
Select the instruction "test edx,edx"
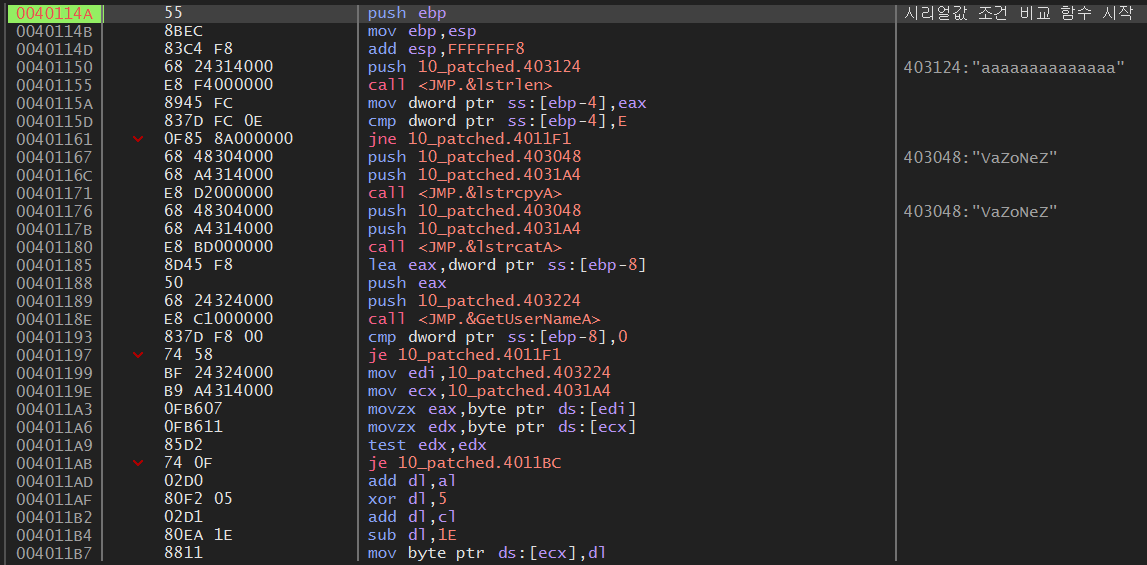click(x=426, y=445)
